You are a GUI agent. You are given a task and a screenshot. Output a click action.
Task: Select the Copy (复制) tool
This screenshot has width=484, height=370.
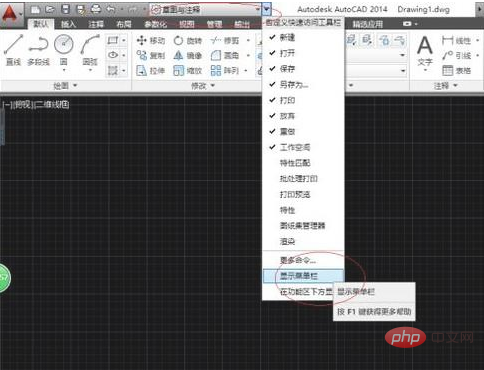(x=151, y=55)
